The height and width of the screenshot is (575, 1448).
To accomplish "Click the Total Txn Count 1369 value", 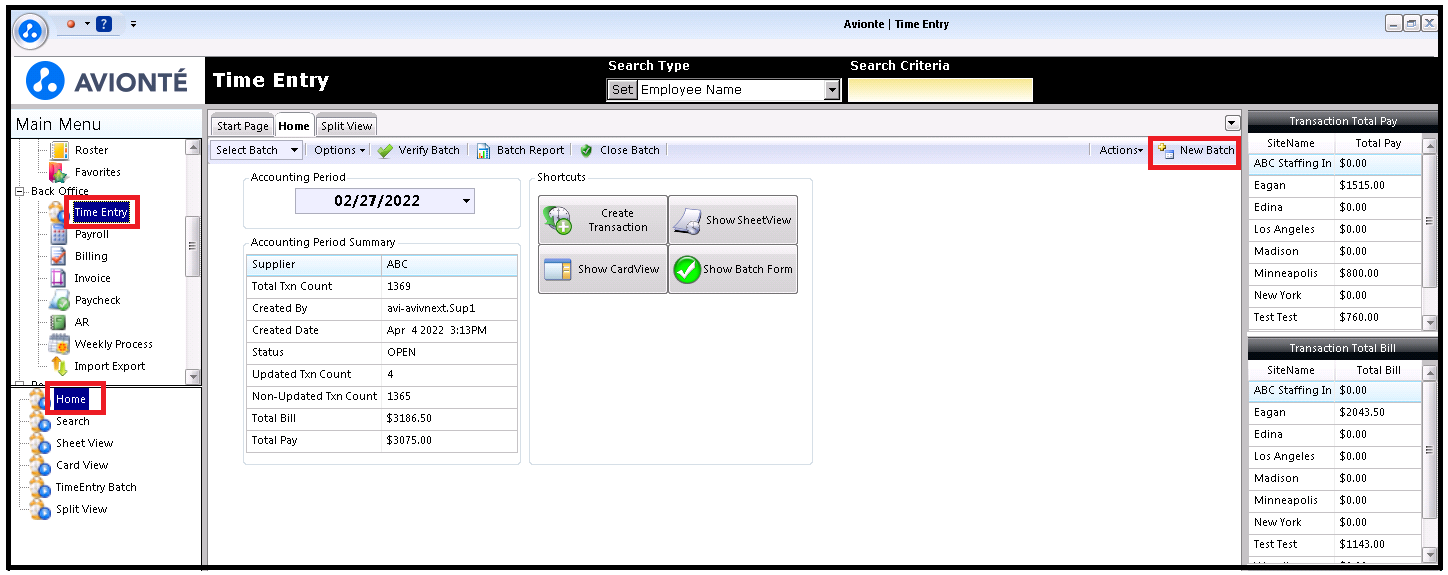I will (x=399, y=286).
